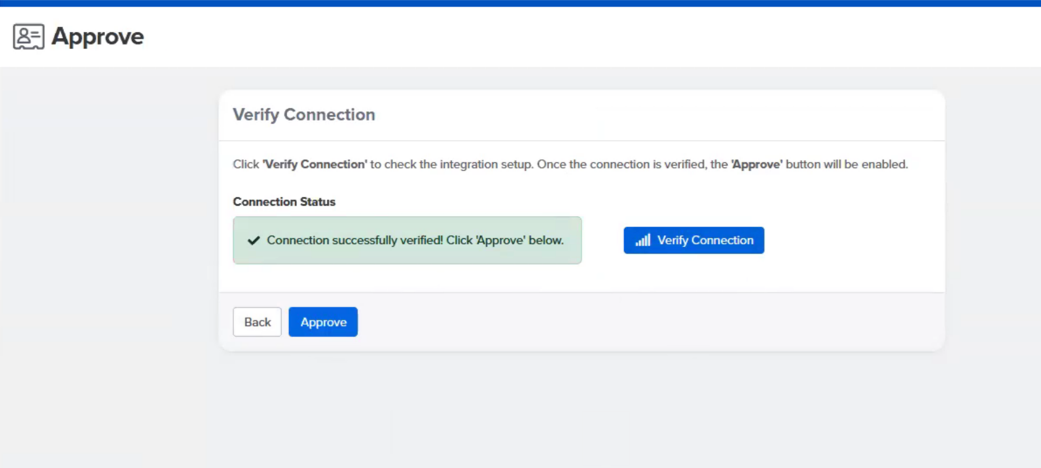Click the Verify Connection button label

pos(705,240)
